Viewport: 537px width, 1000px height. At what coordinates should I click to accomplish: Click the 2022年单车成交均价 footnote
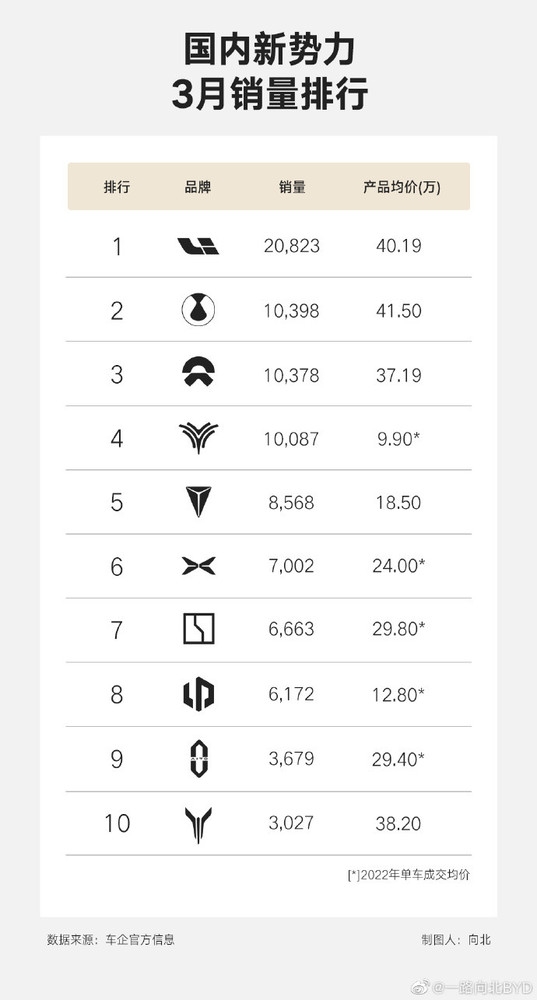pos(409,874)
